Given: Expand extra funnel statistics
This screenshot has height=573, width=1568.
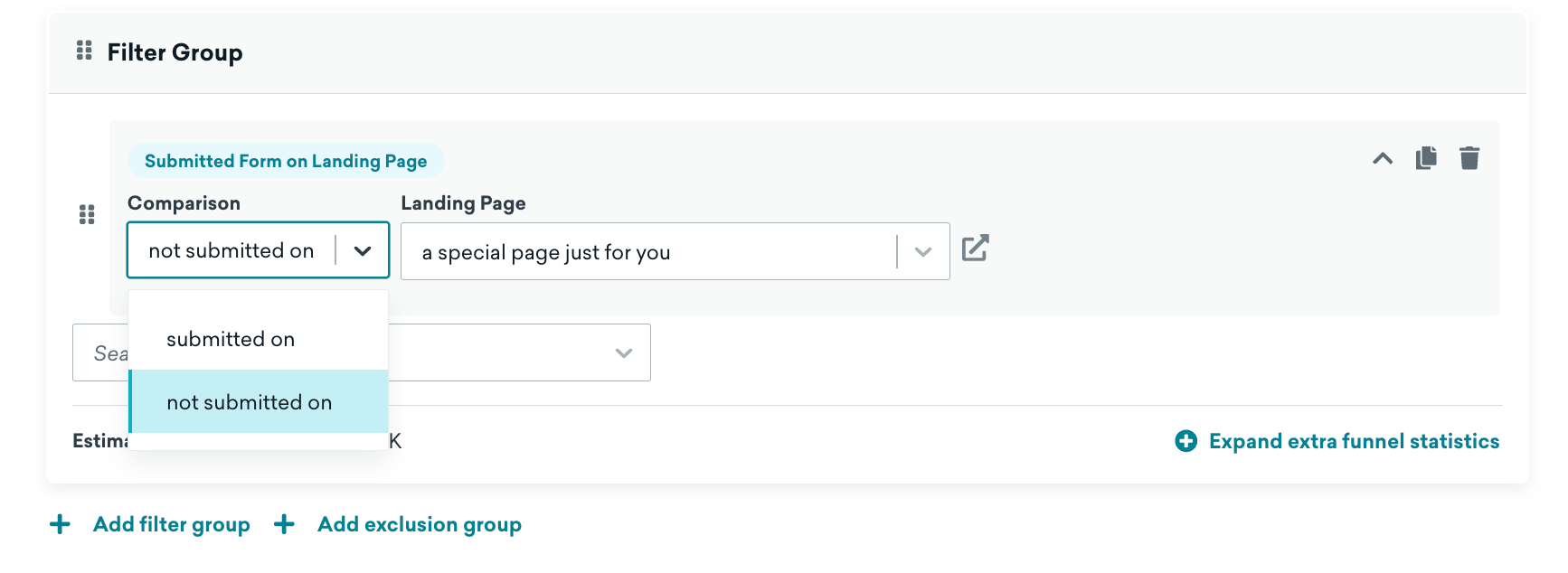Looking at the screenshot, I should [1354, 441].
